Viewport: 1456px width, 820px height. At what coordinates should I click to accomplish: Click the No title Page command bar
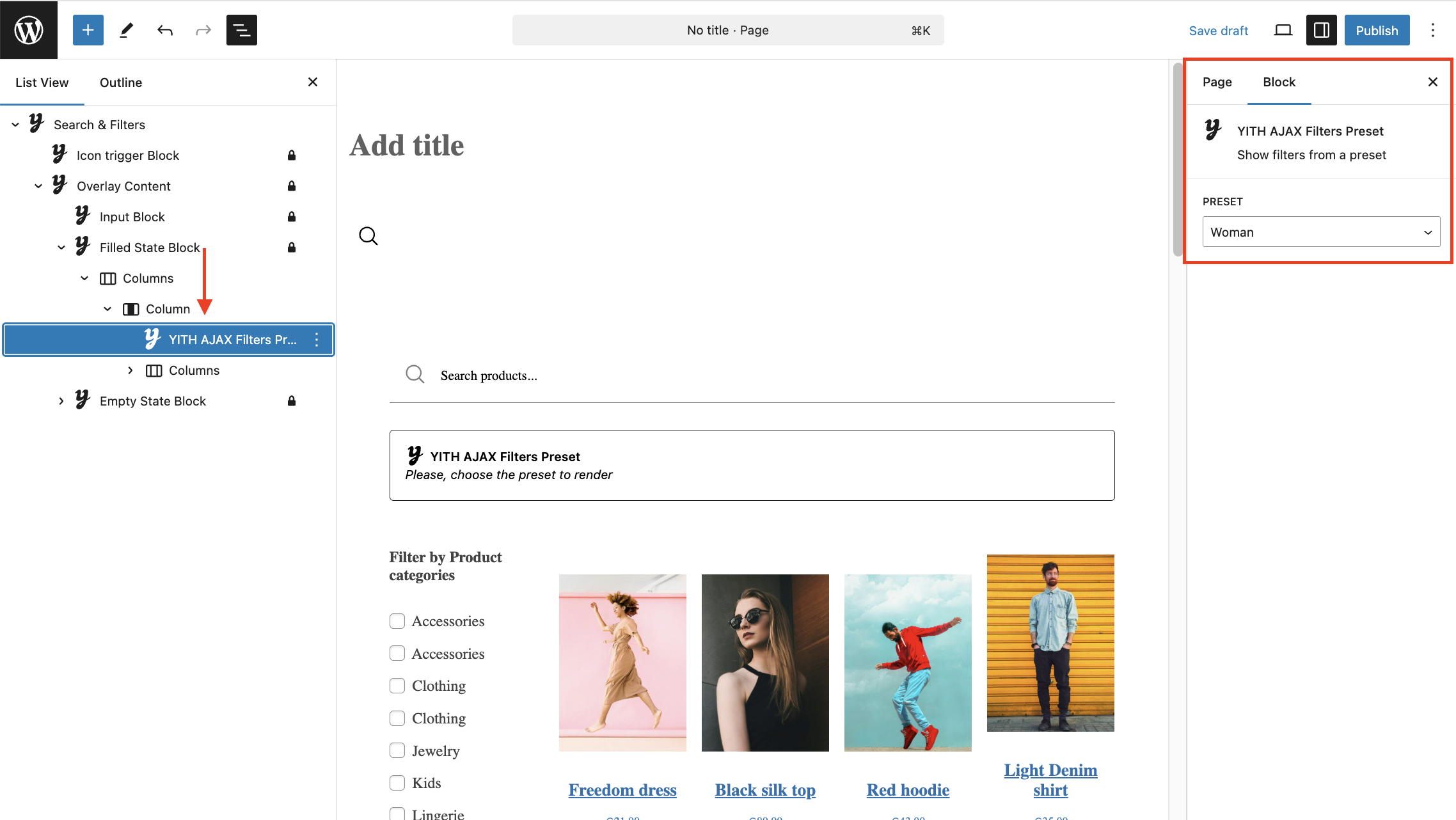click(728, 30)
